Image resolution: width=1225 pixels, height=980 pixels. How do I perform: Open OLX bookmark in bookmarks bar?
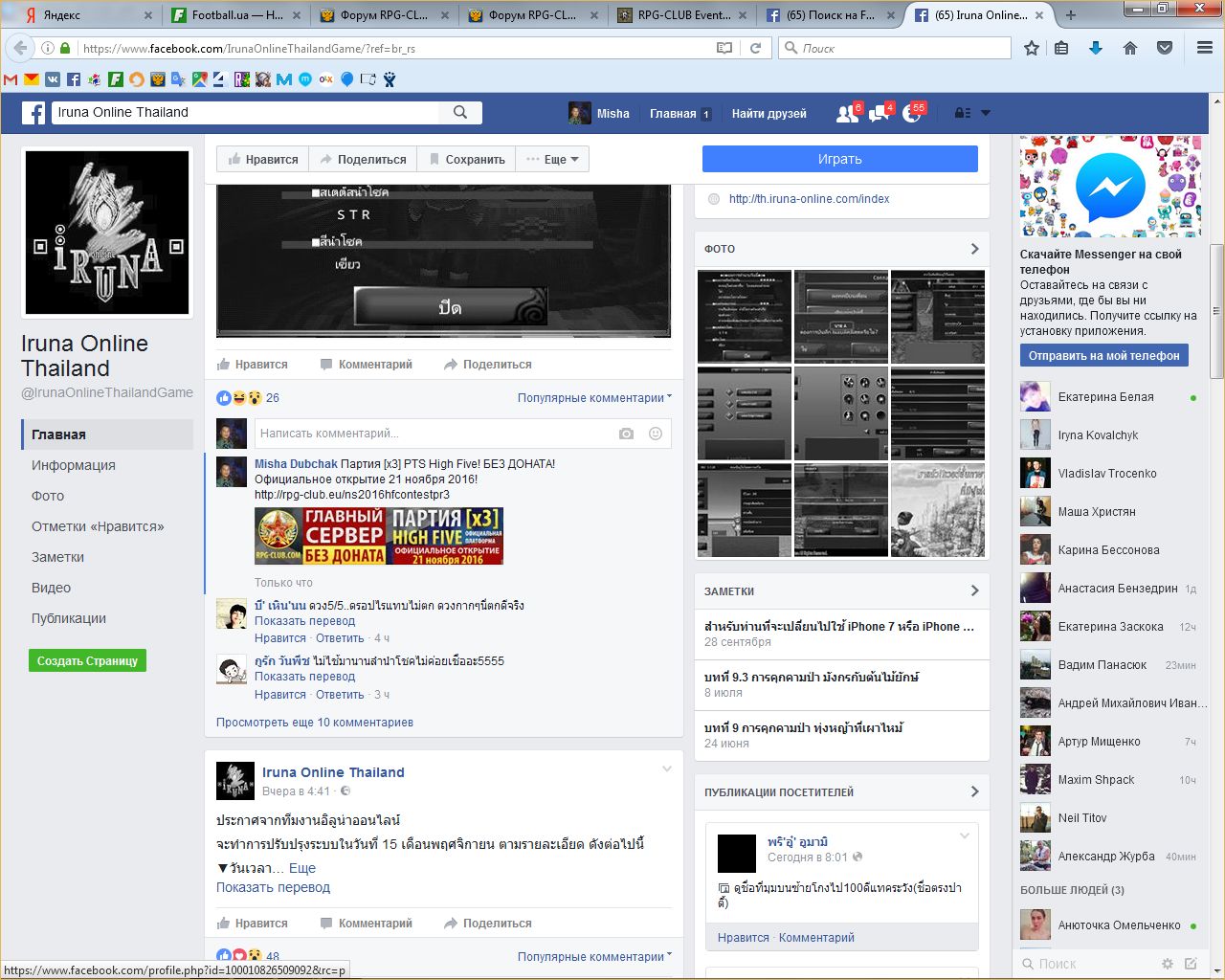point(326,79)
